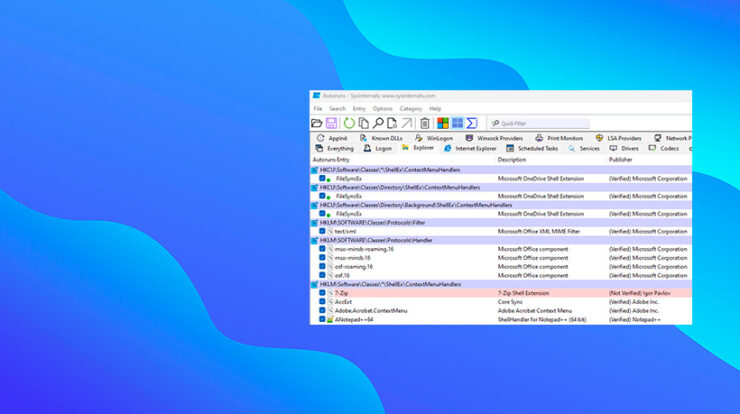Uncheck the 7-Zip entry checkbox
740x414 pixels.
pyautogui.click(x=323, y=293)
